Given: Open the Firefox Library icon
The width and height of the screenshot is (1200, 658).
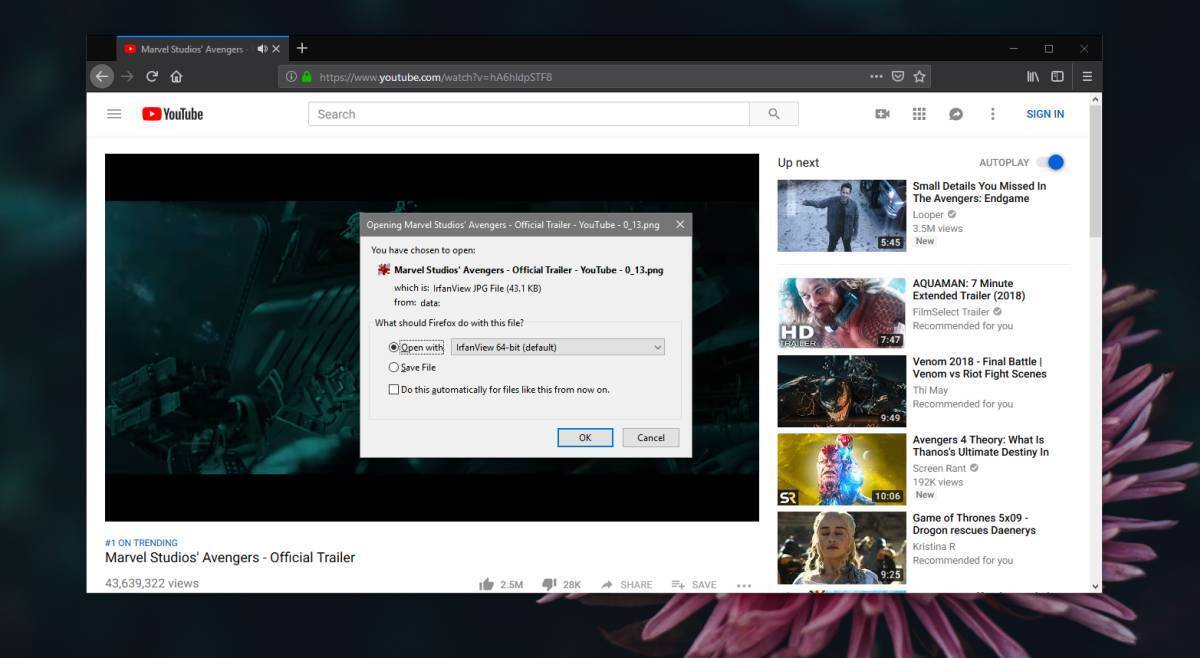Looking at the screenshot, I should [1033, 77].
